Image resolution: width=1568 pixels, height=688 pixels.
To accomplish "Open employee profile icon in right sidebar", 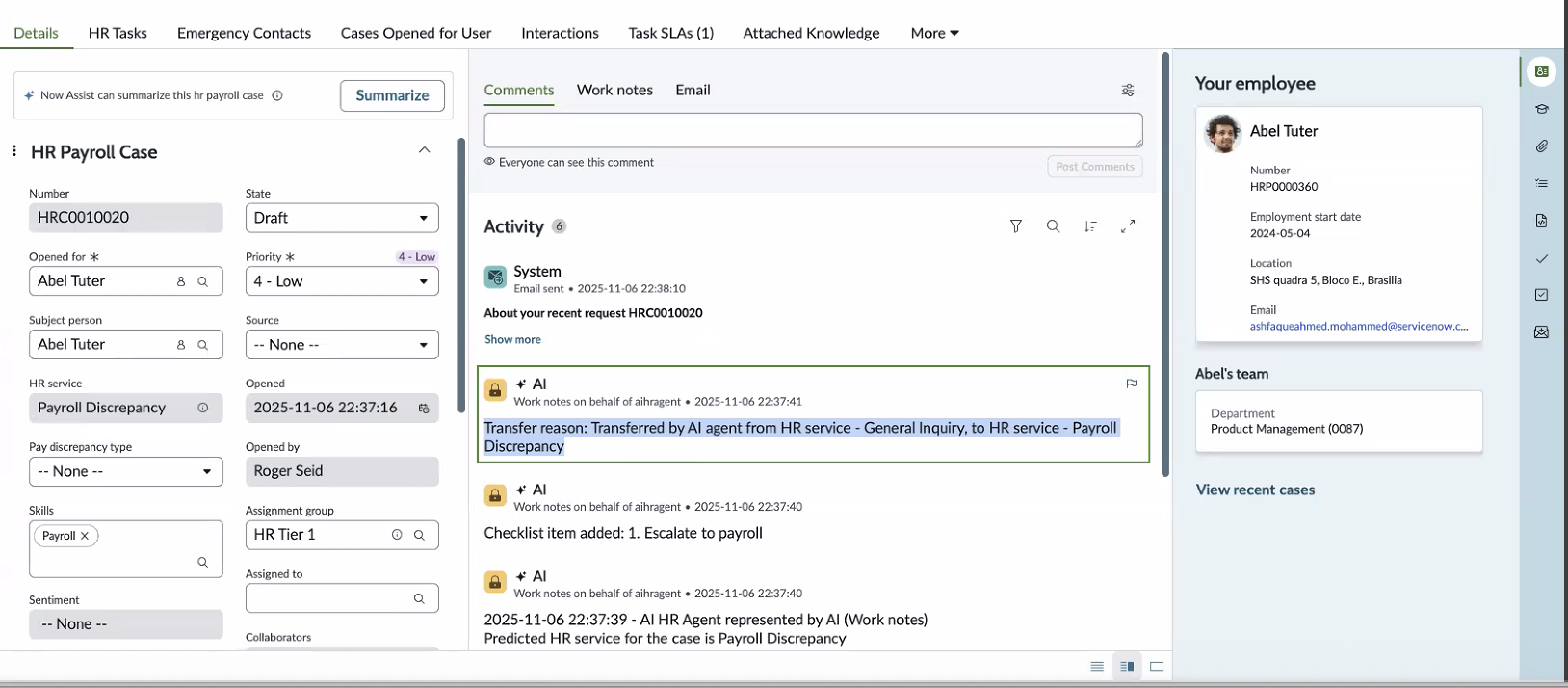I will click(1542, 71).
